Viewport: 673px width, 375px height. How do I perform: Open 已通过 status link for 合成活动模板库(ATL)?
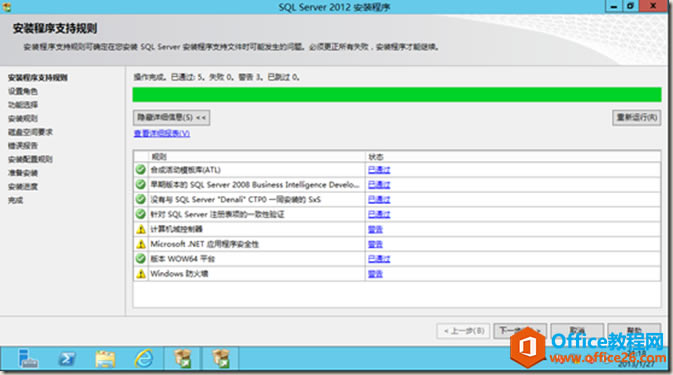tap(379, 170)
